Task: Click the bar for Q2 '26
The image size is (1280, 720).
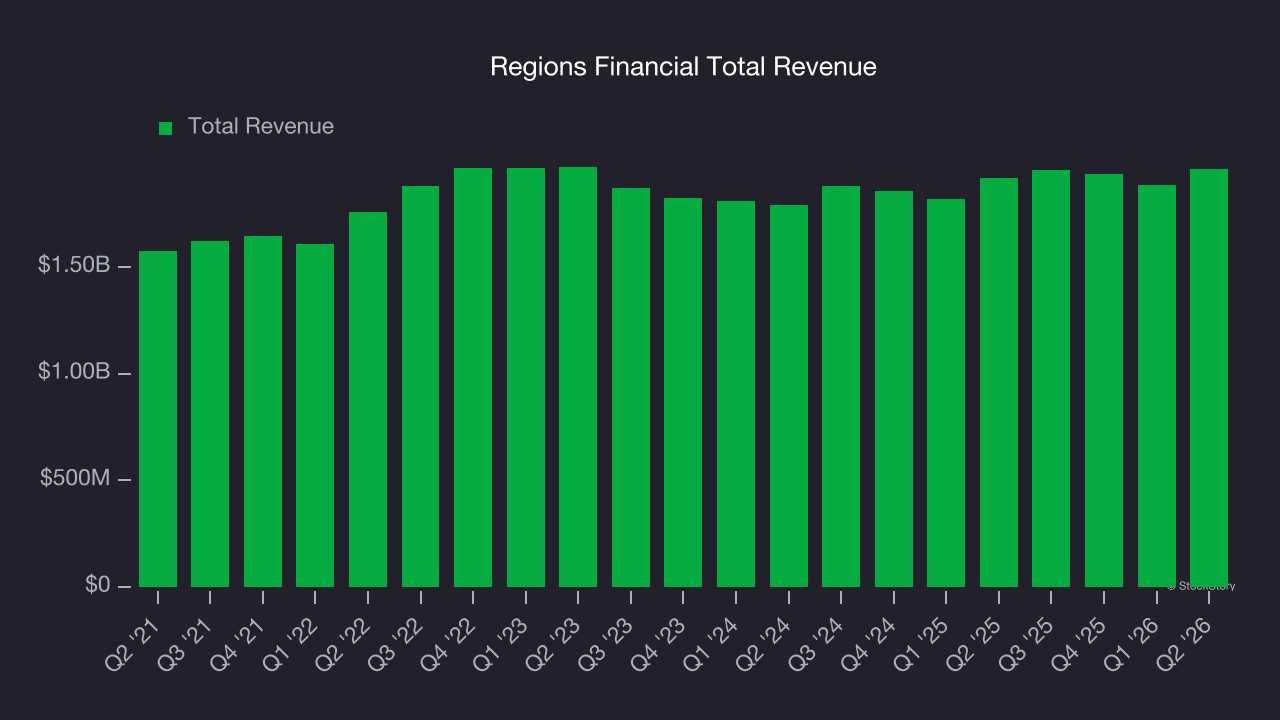Action: tap(1209, 378)
